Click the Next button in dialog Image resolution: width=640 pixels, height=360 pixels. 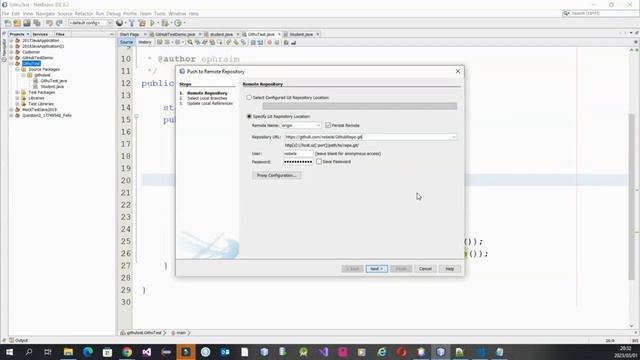pyautogui.click(x=376, y=269)
